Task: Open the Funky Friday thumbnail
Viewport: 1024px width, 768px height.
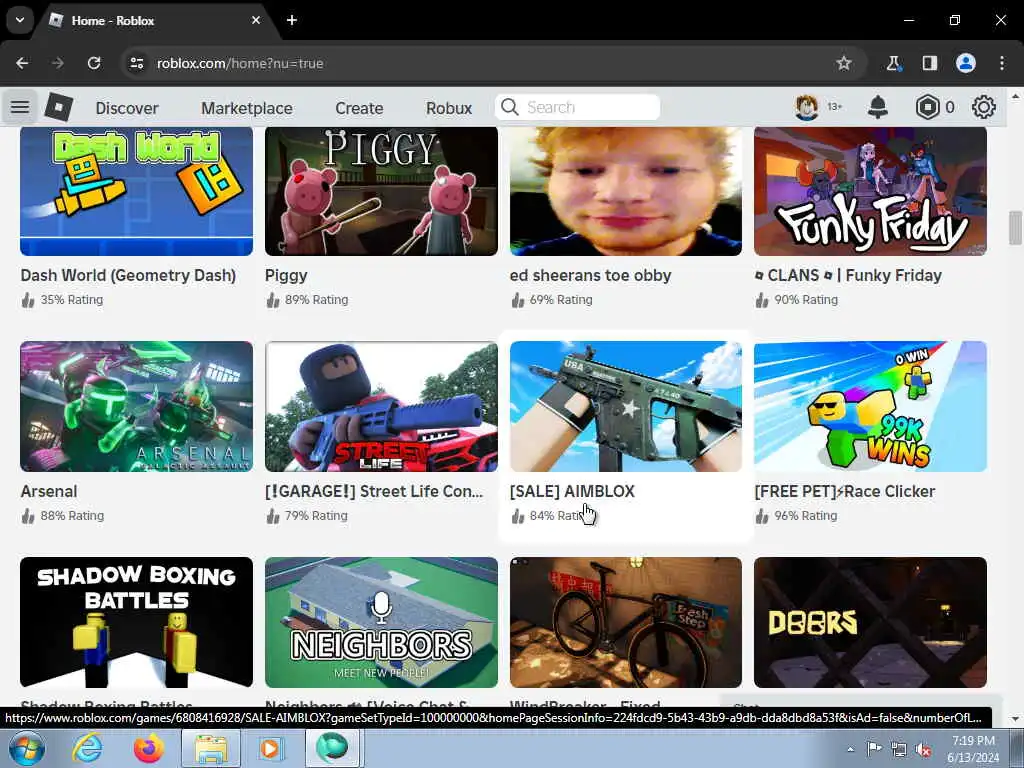Action: click(871, 191)
